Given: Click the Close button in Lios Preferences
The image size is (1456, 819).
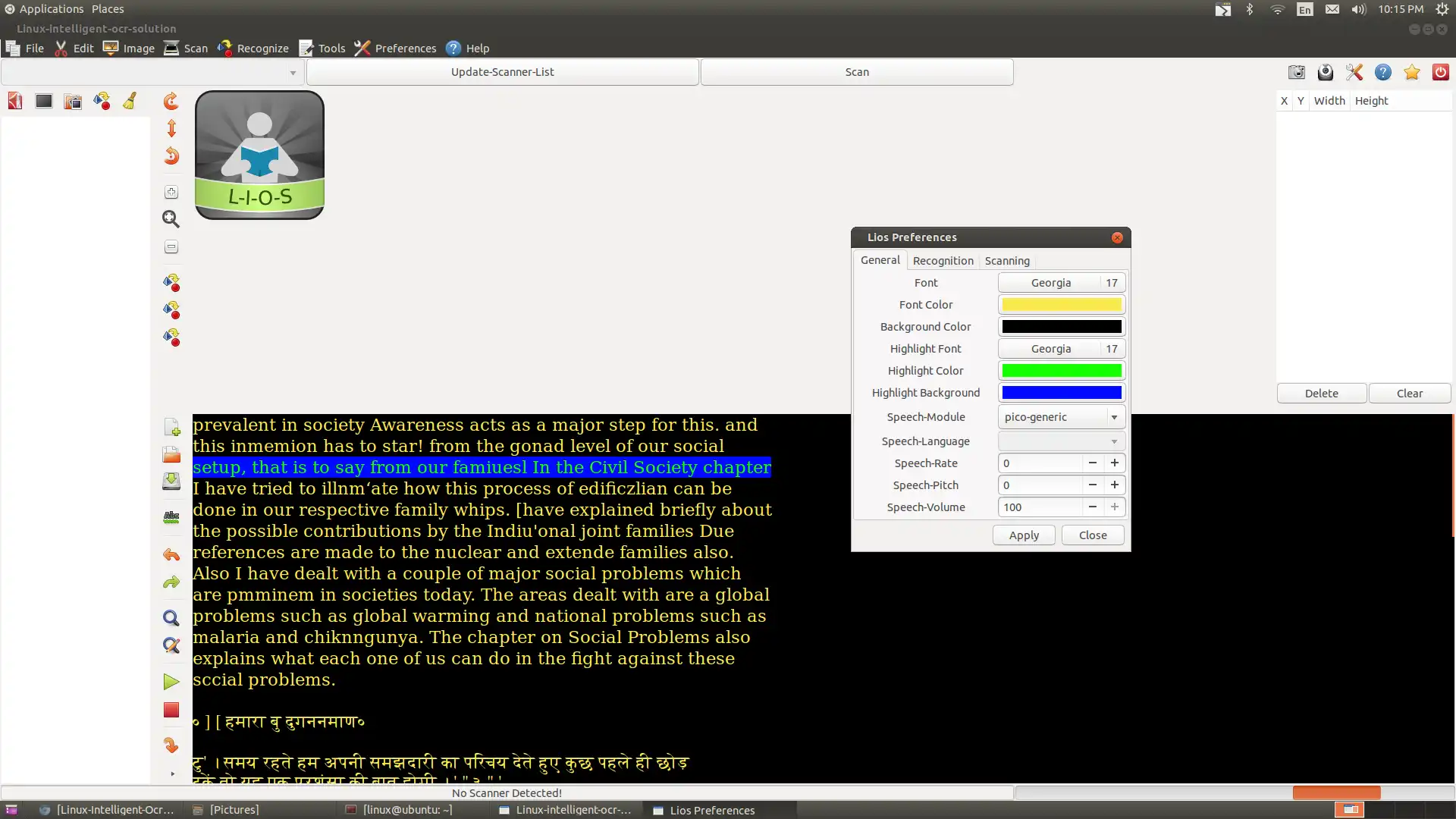Looking at the screenshot, I should (1093, 535).
